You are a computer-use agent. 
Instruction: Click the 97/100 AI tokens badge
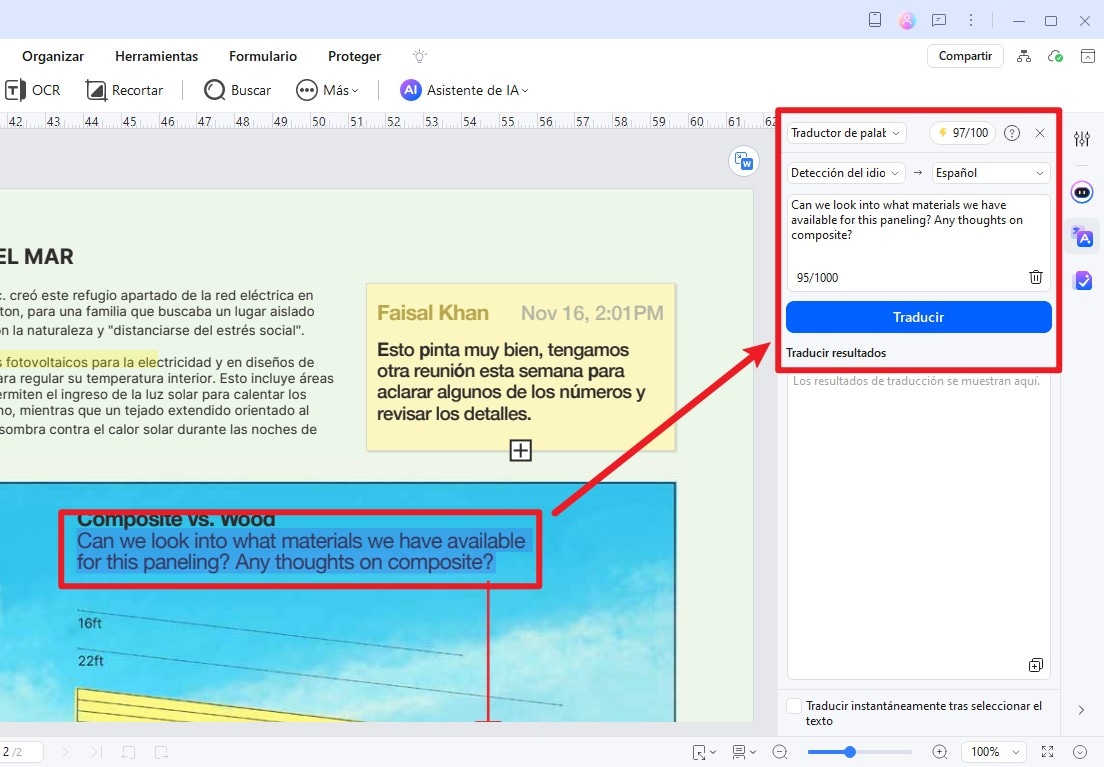point(962,133)
